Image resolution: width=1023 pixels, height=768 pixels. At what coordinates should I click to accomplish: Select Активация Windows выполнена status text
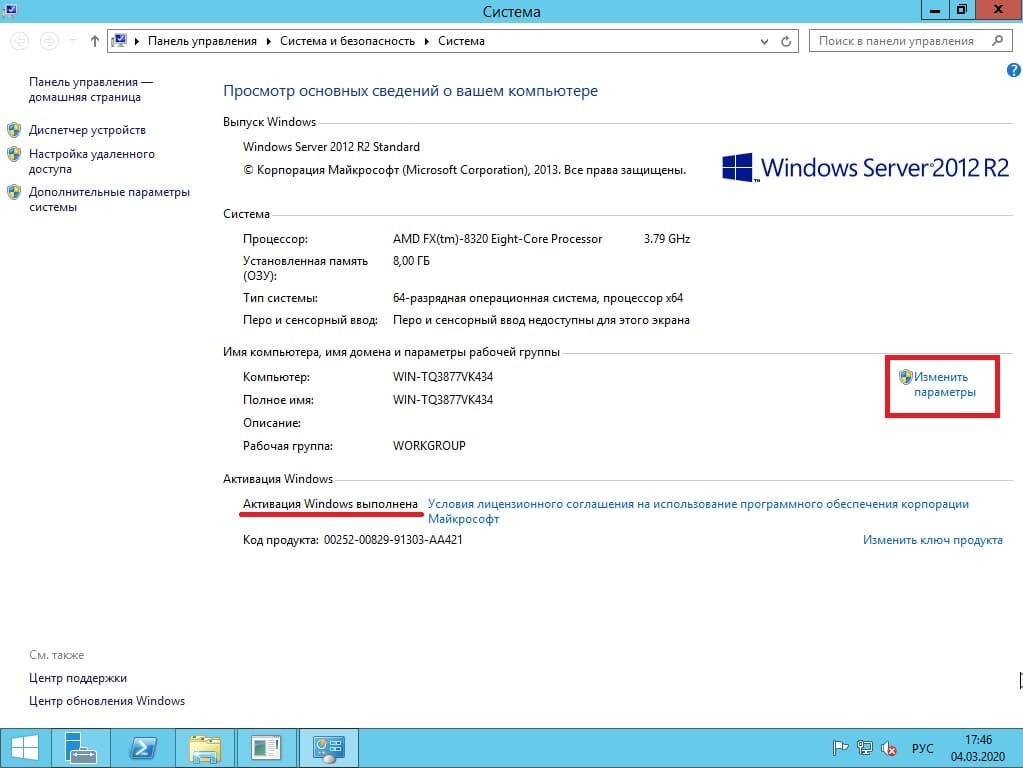pos(330,504)
